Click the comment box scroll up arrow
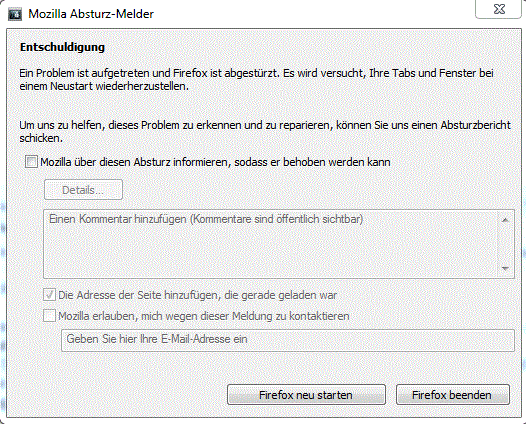The image size is (526, 424). tap(506, 220)
